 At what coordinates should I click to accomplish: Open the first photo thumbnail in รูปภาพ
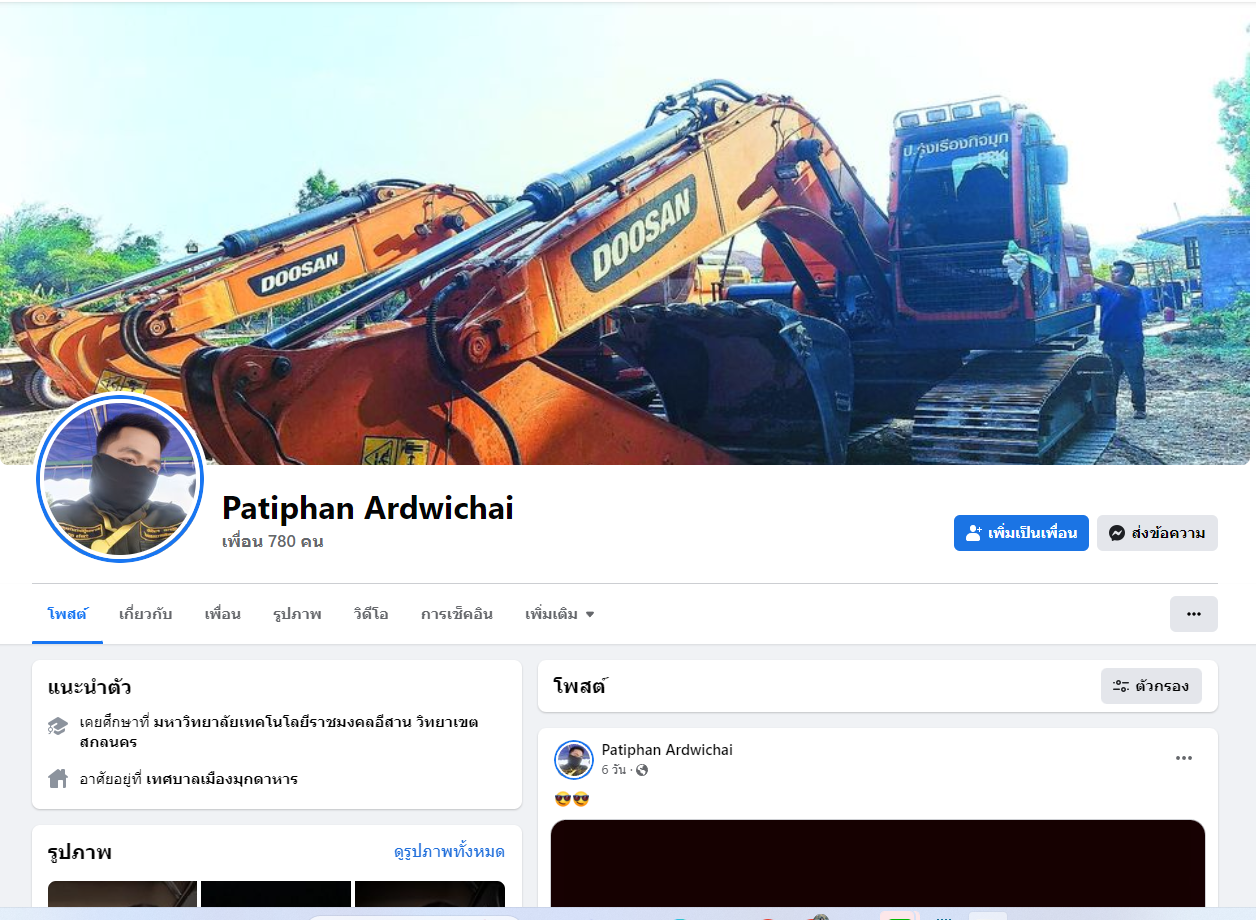(x=122, y=894)
